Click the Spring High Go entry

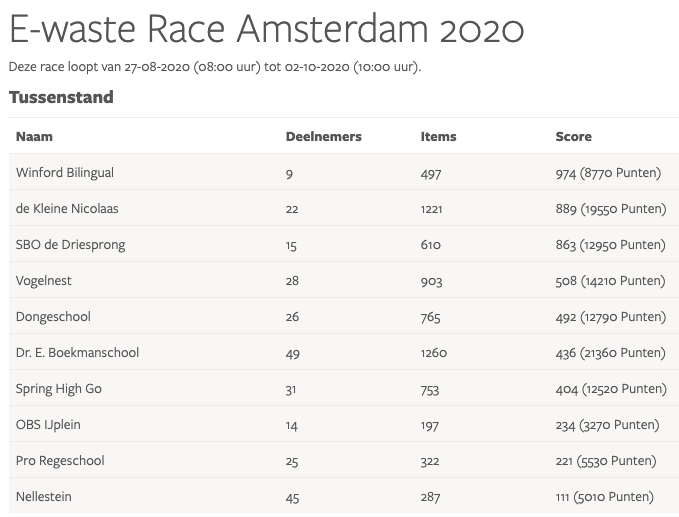59,389
